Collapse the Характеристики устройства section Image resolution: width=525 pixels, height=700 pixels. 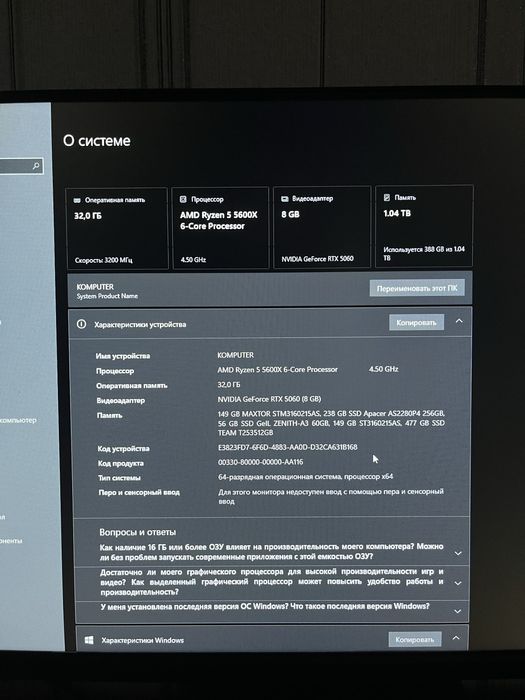point(459,321)
